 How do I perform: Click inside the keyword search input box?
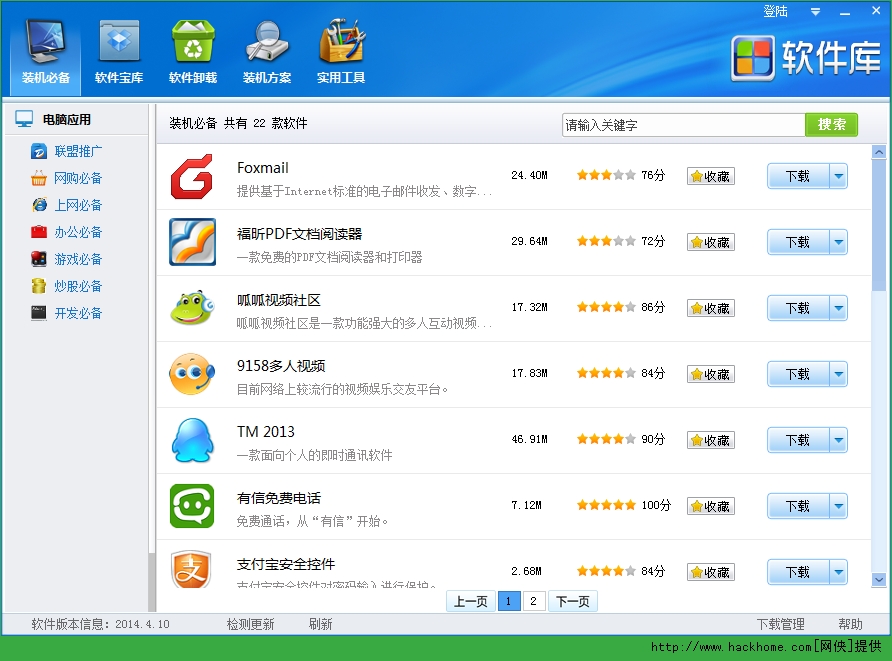[683, 125]
